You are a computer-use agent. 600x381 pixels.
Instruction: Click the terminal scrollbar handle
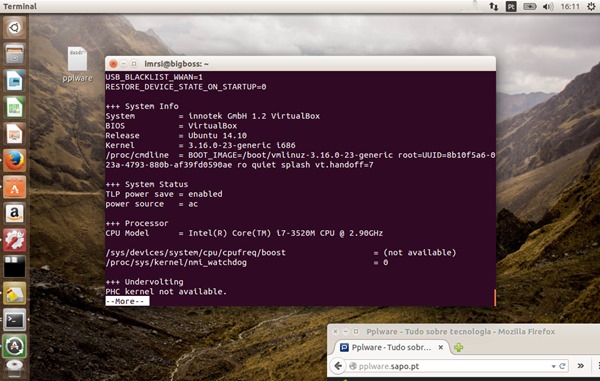495,297
